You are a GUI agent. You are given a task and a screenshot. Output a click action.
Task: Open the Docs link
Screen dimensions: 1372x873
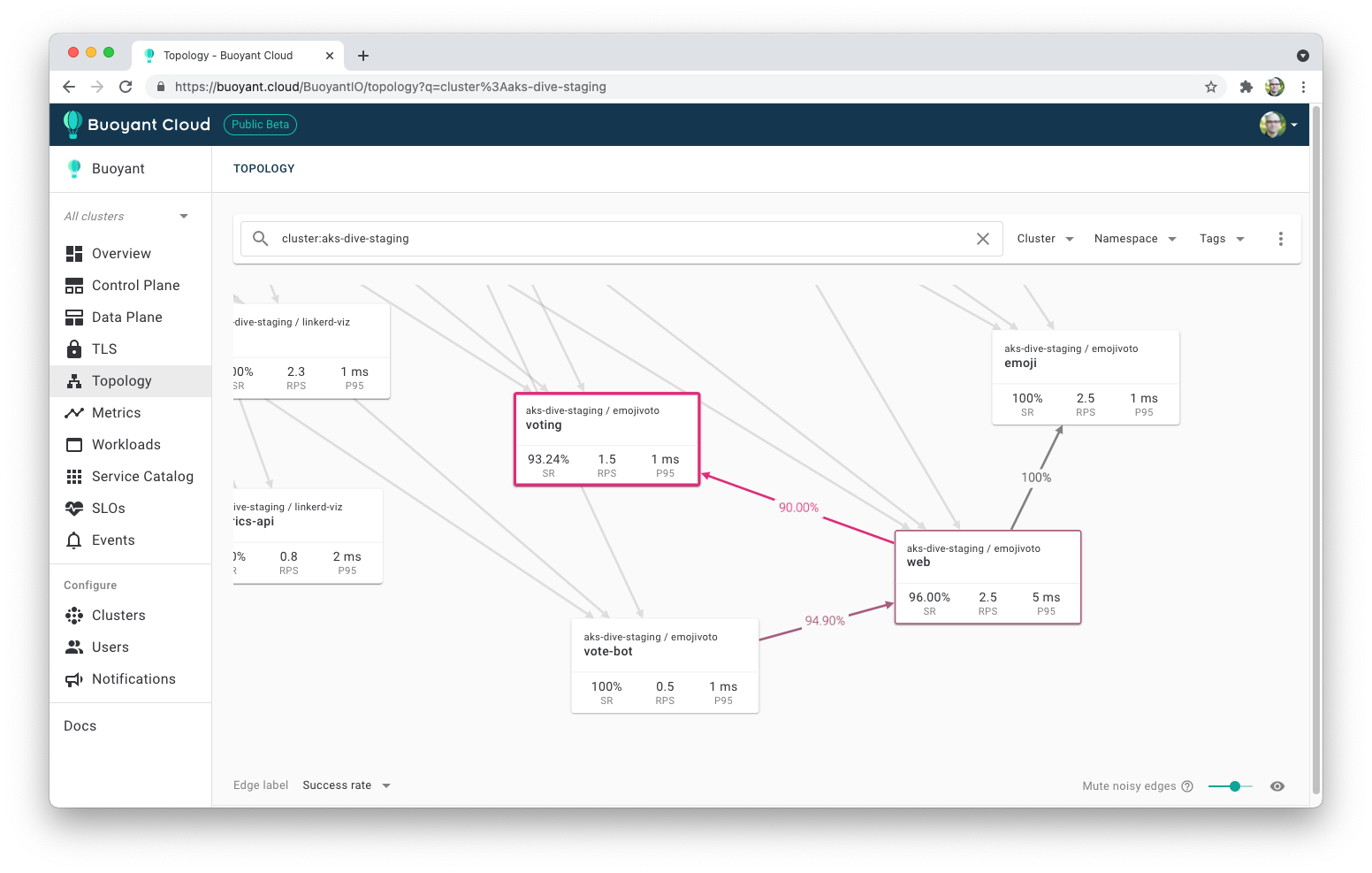(80, 726)
